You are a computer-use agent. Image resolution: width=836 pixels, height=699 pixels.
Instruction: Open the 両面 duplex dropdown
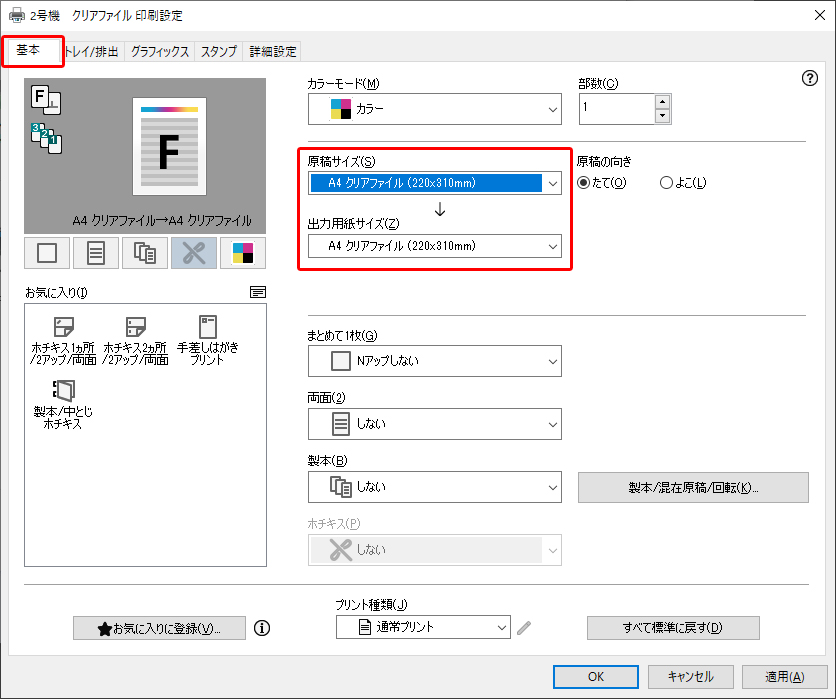[x=434, y=424]
